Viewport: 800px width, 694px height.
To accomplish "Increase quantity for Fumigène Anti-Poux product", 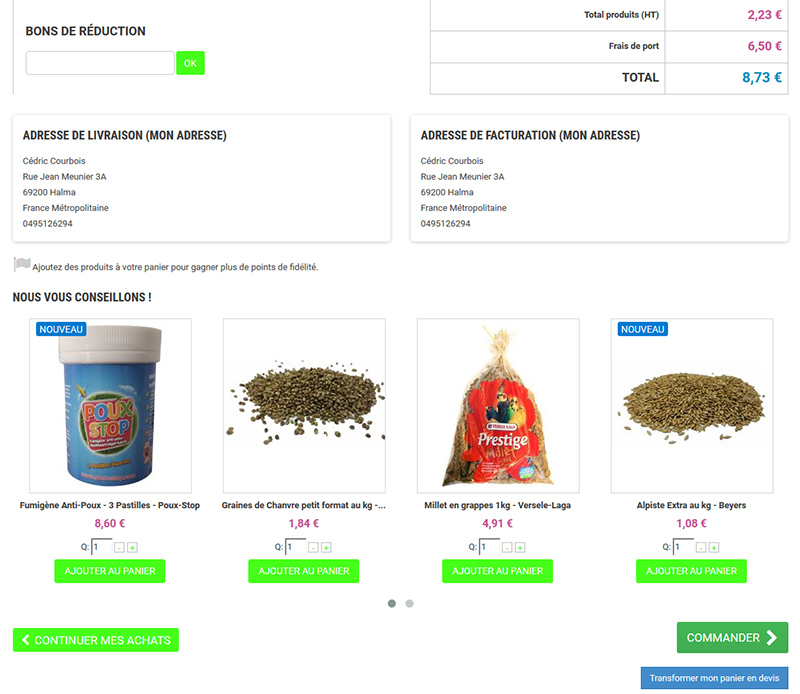I will [x=132, y=548].
